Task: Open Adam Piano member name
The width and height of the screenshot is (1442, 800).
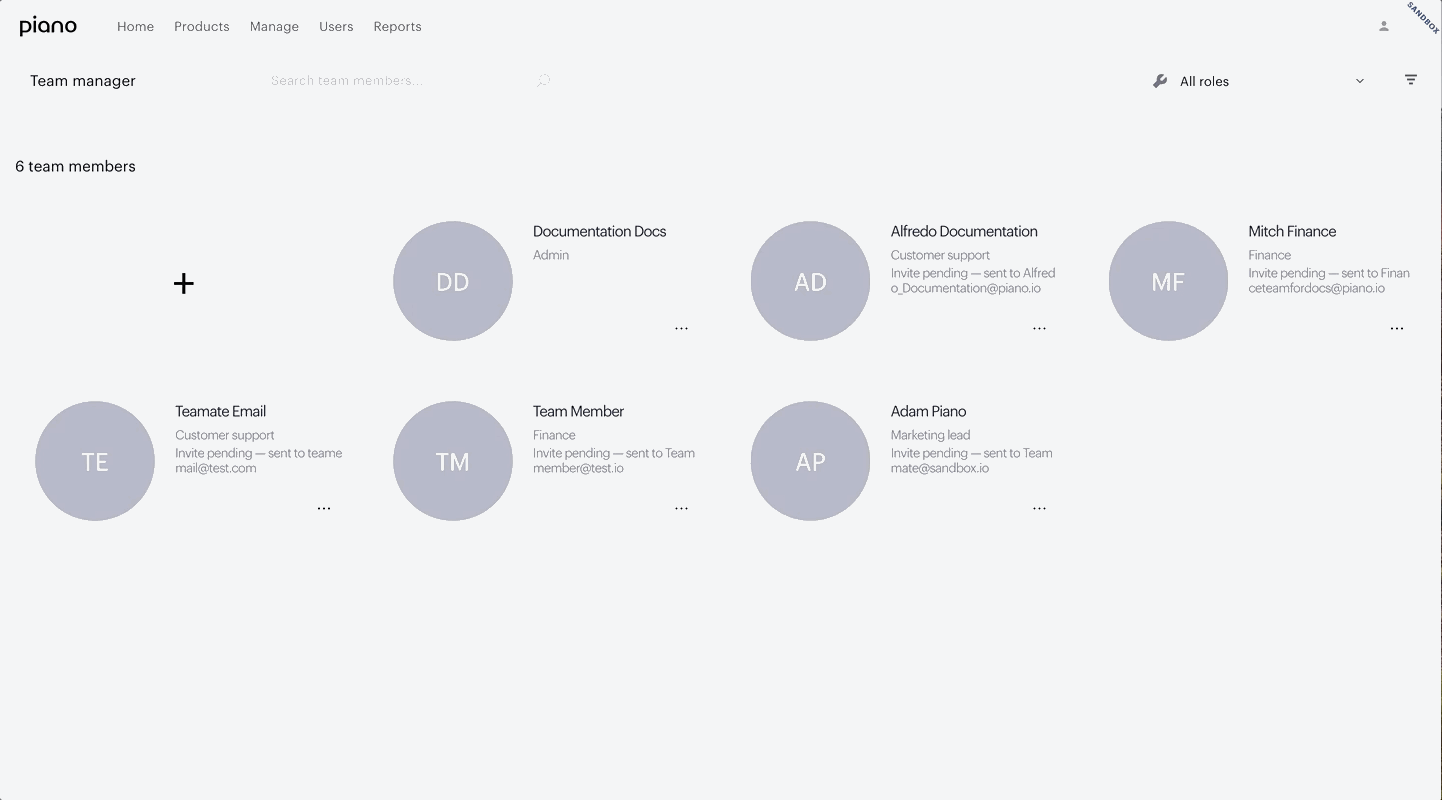Action: [928, 411]
